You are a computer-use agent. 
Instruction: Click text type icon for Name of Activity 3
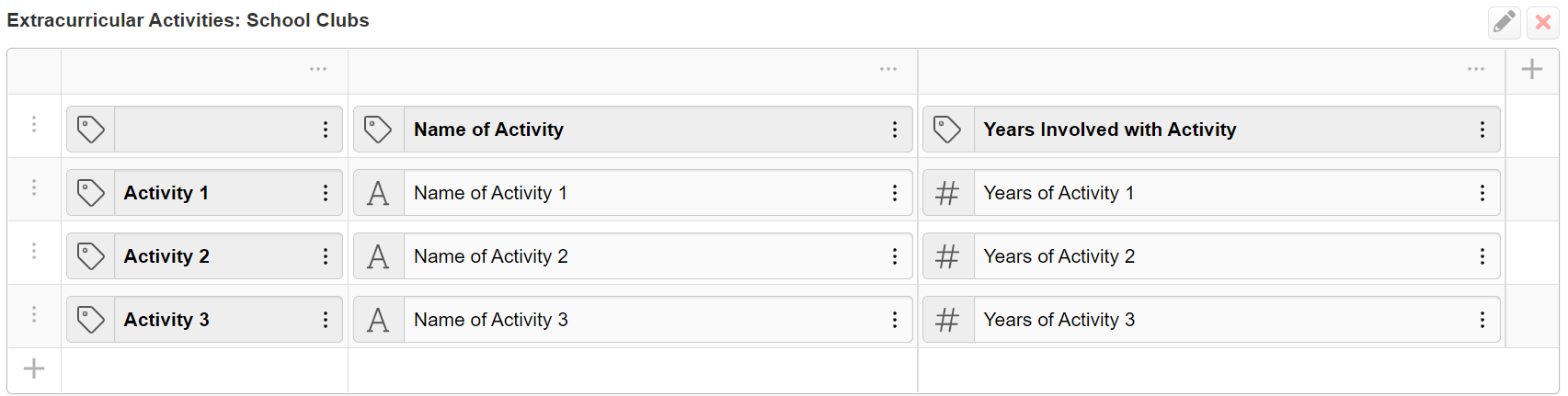(378, 320)
